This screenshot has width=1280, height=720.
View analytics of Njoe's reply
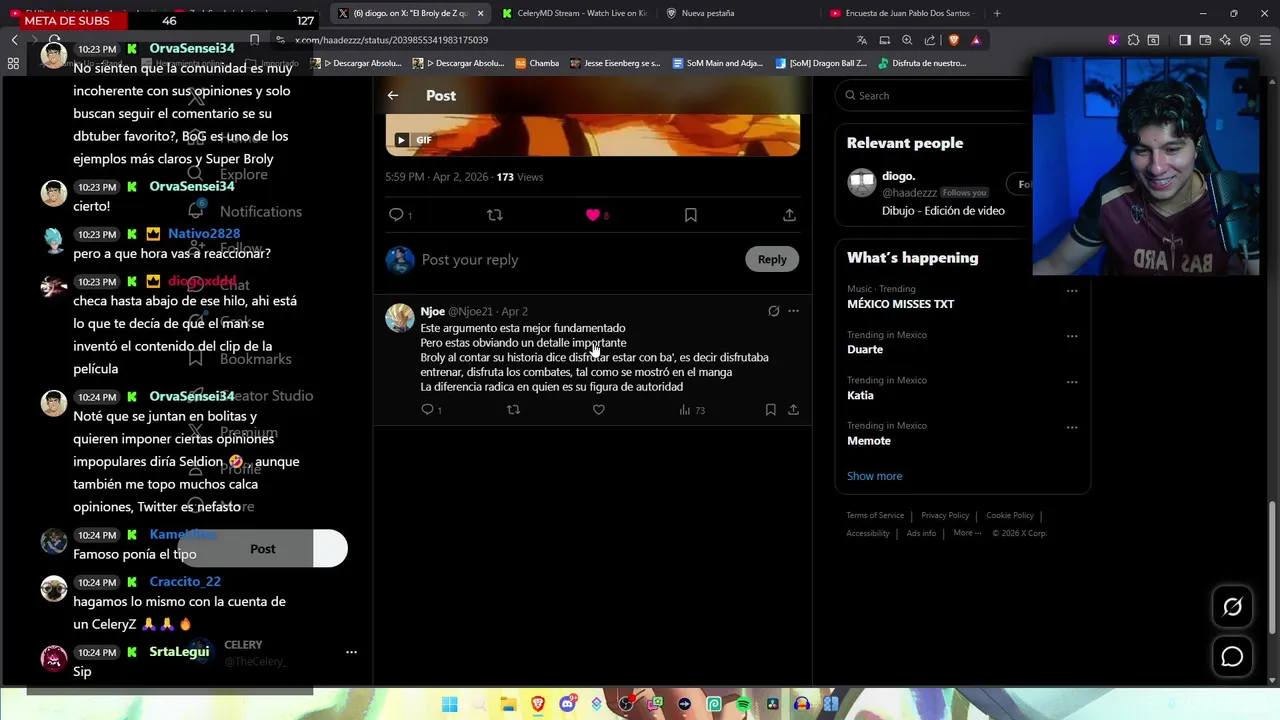[691, 410]
